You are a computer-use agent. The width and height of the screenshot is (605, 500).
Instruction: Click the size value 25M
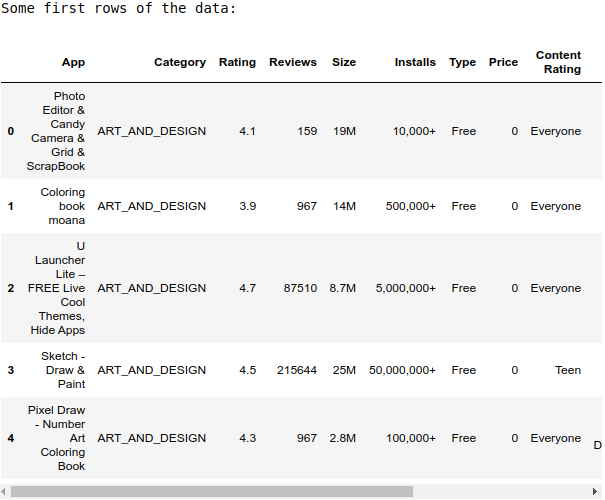pos(344,370)
